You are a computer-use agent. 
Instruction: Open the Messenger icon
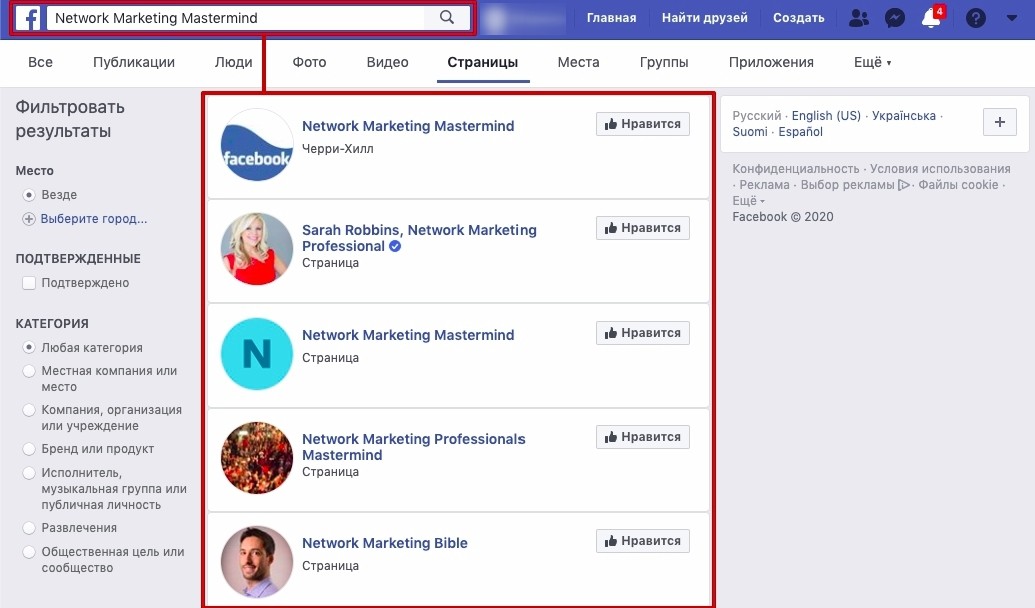tap(894, 18)
